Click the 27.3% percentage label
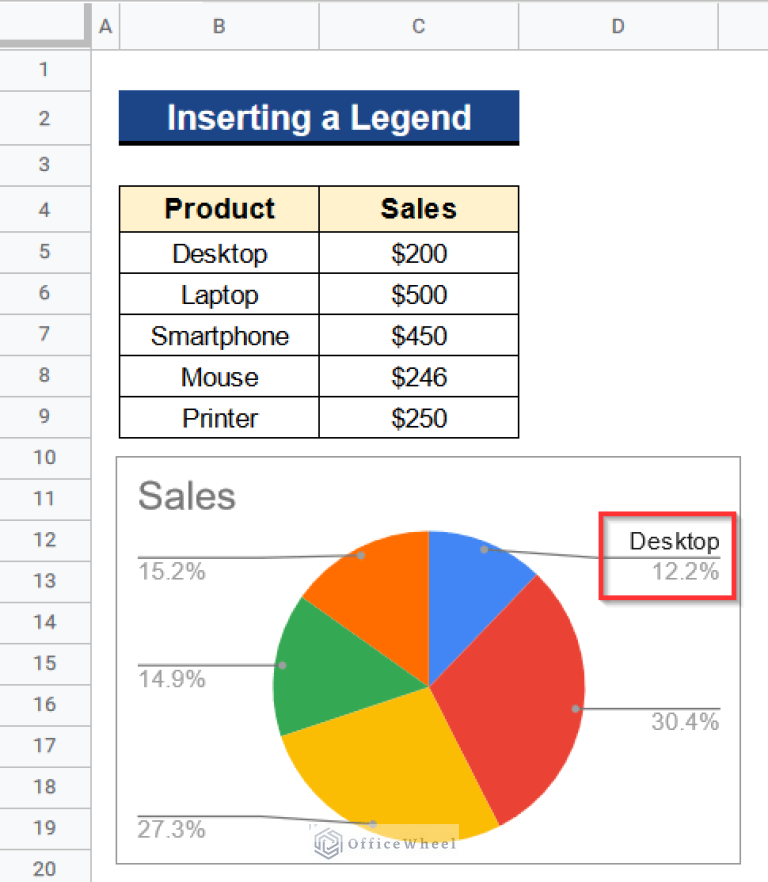 click(x=171, y=829)
